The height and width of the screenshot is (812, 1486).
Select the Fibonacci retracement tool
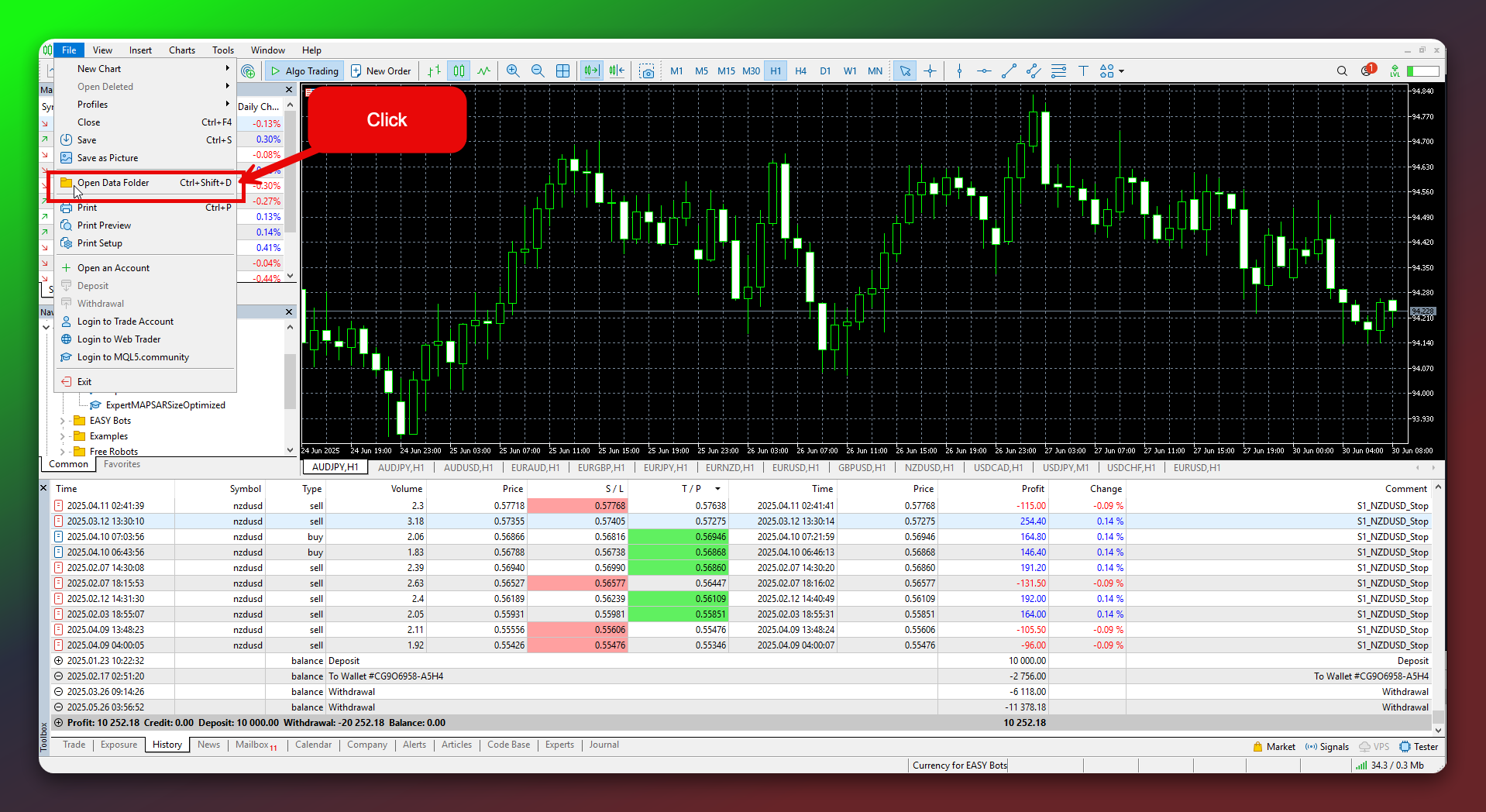click(1058, 71)
